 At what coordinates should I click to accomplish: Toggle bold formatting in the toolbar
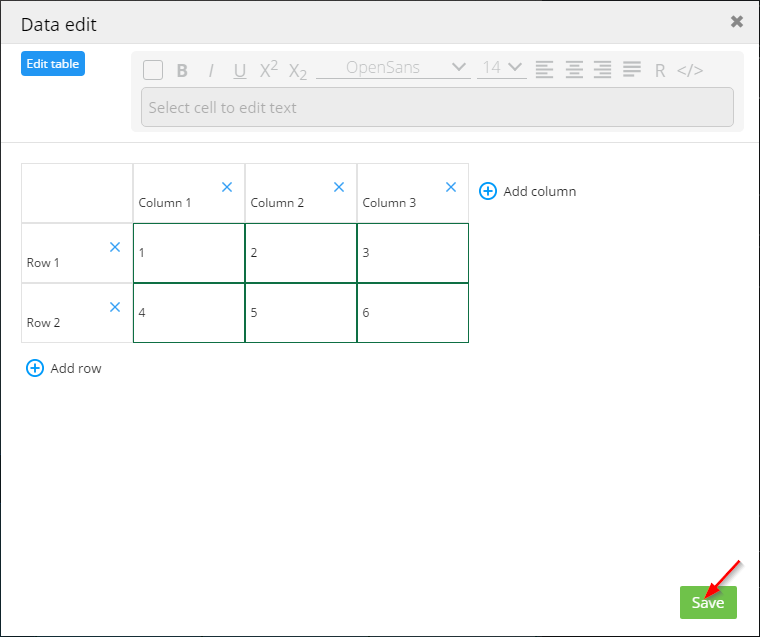tap(182, 70)
